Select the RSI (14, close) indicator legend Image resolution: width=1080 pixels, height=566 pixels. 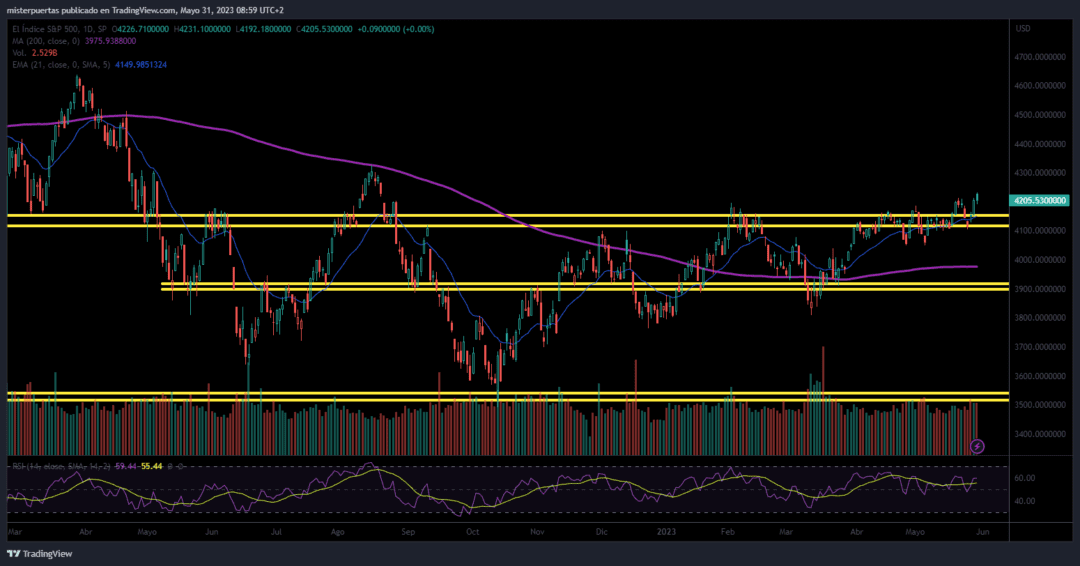(x=61, y=466)
